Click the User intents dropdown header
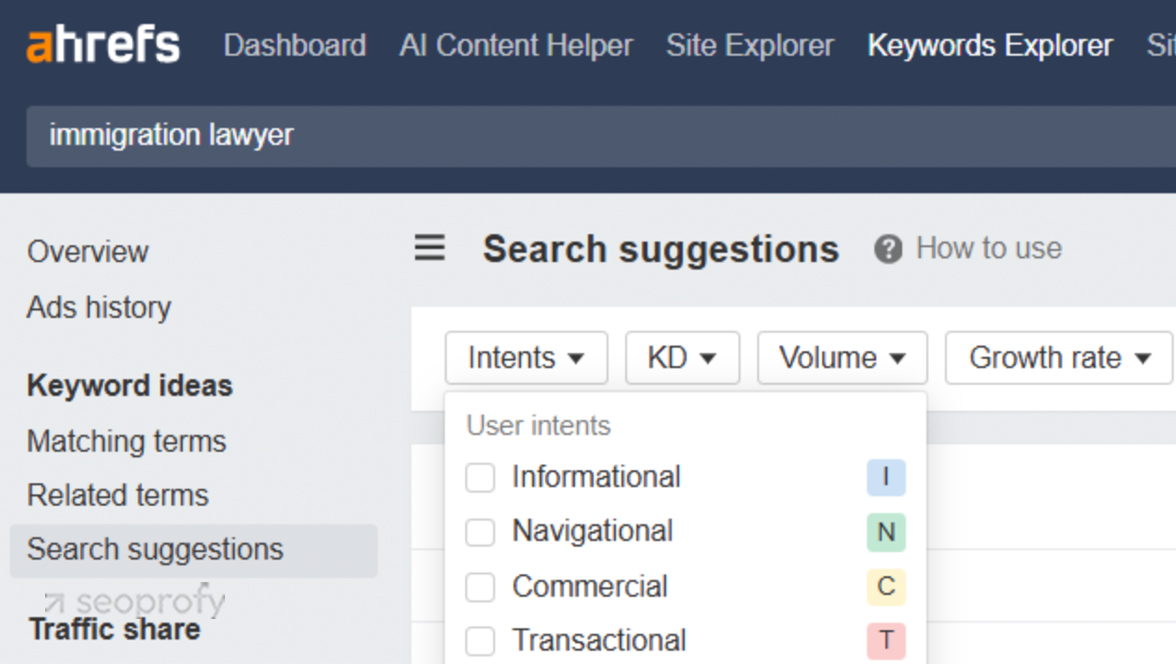The width and height of the screenshot is (1176, 664). (x=538, y=426)
